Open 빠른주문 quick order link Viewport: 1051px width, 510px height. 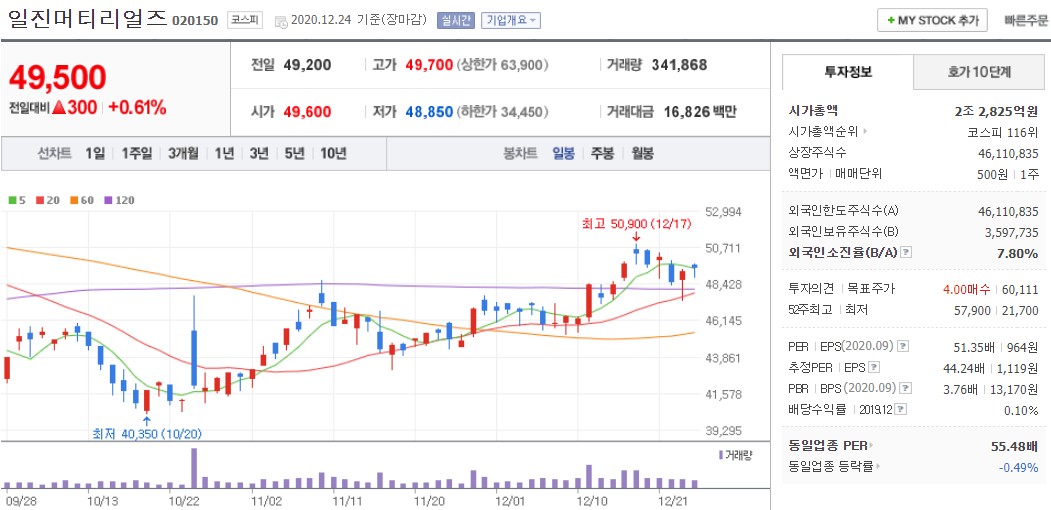pos(1026,20)
